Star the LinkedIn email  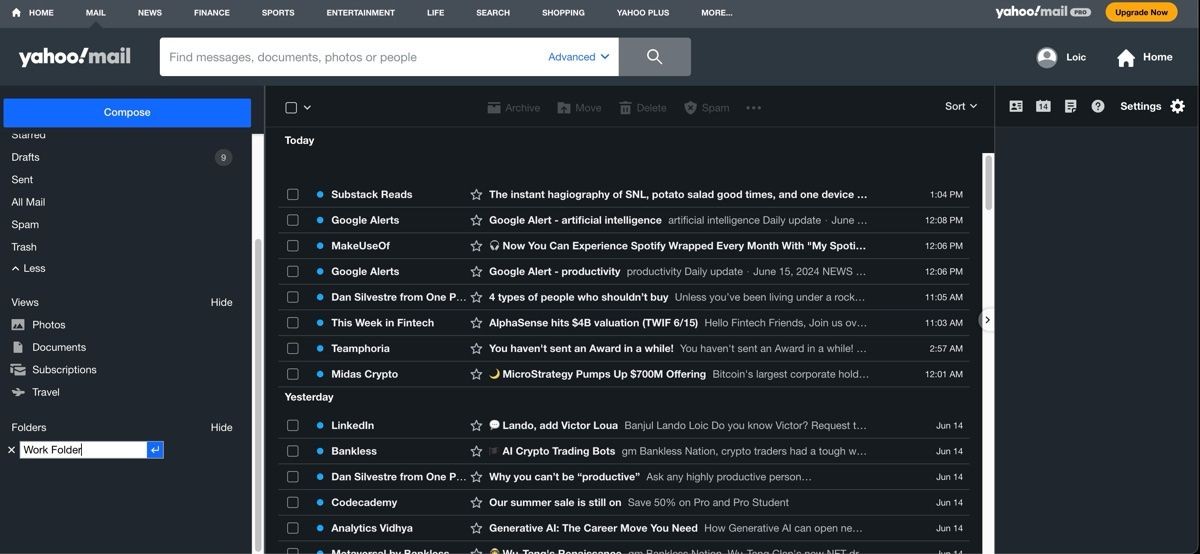pyautogui.click(x=476, y=426)
